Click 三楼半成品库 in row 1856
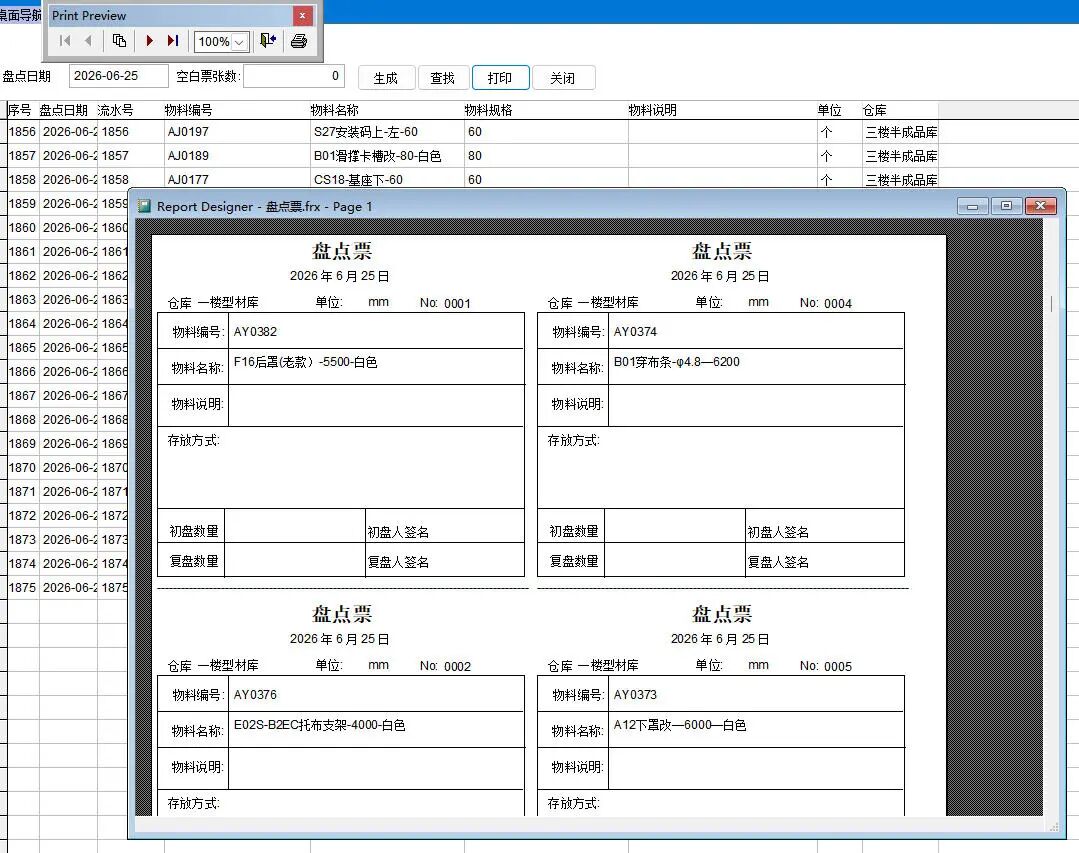Image resolution: width=1079 pixels, height=853 pixels. pyautogui.click(x=901, y=132)
